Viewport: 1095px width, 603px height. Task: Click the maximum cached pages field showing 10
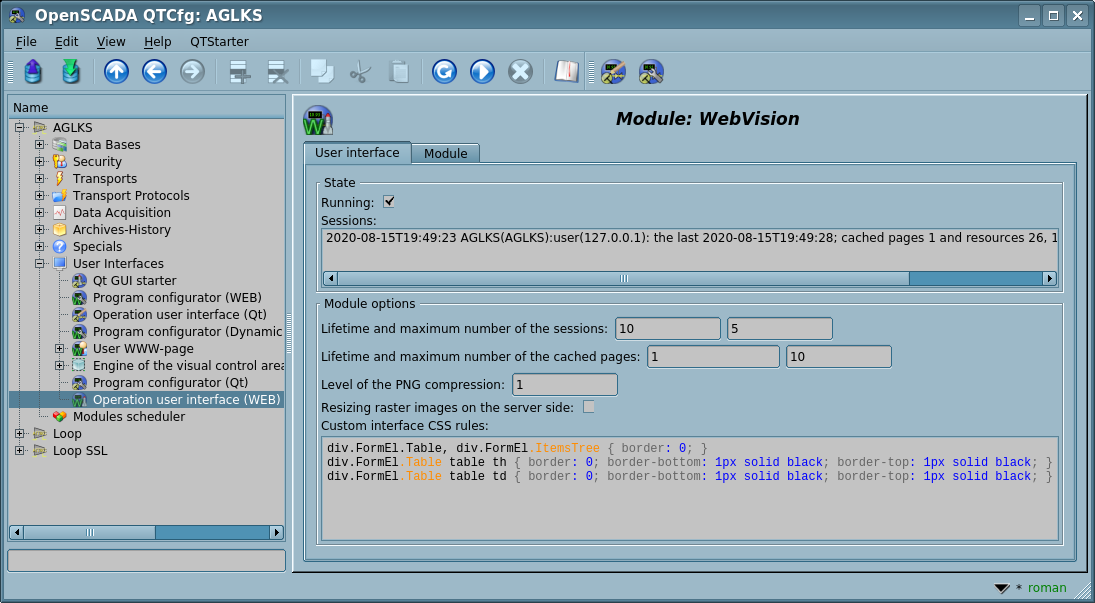tap(839, 356)
